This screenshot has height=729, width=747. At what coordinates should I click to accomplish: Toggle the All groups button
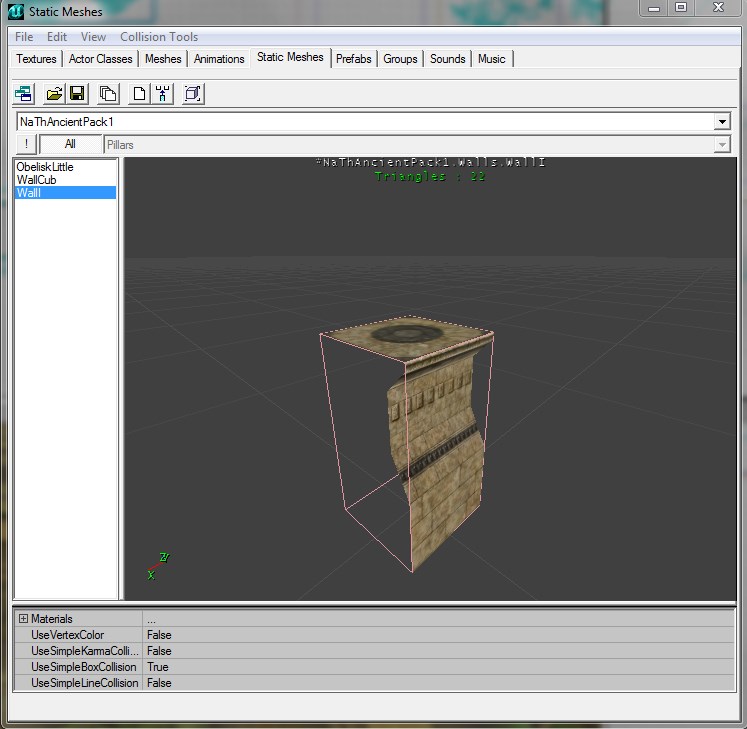click(x=70, y=144)
